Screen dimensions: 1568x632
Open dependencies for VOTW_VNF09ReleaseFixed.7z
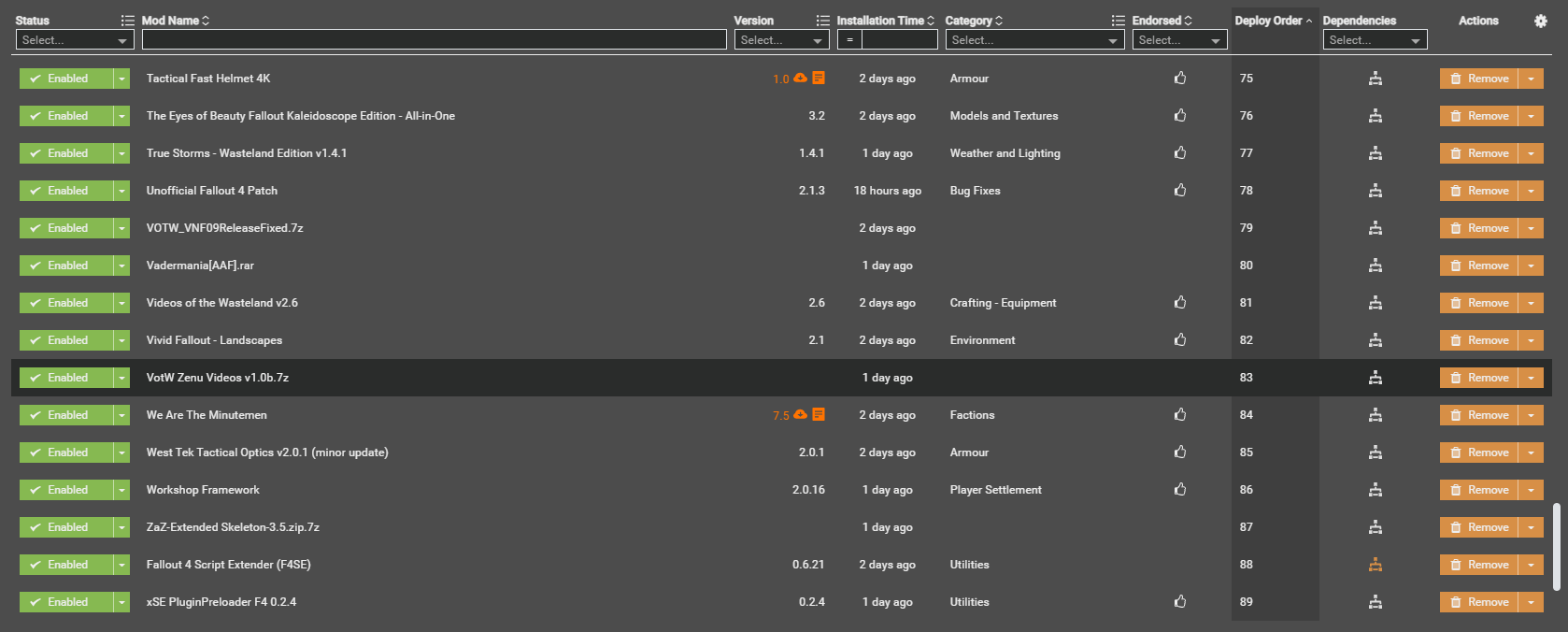coord(1376,228)
